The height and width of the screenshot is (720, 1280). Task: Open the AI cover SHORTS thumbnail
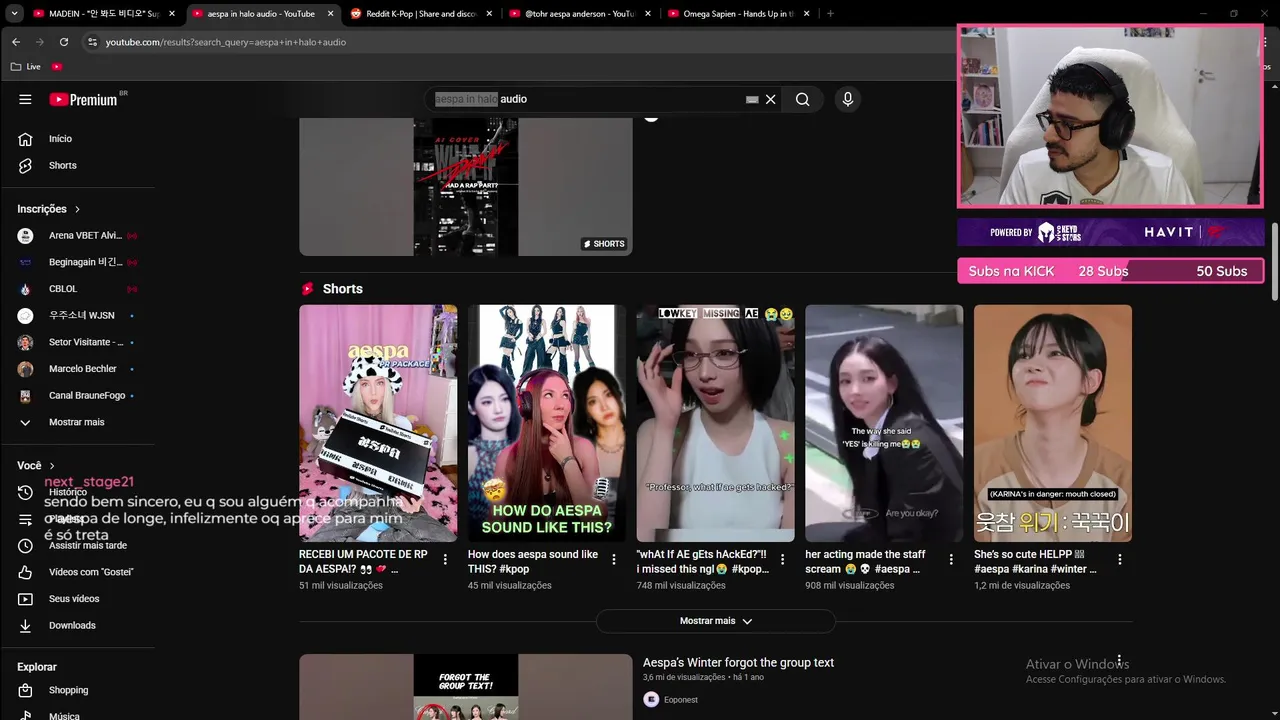coord(466,186)
